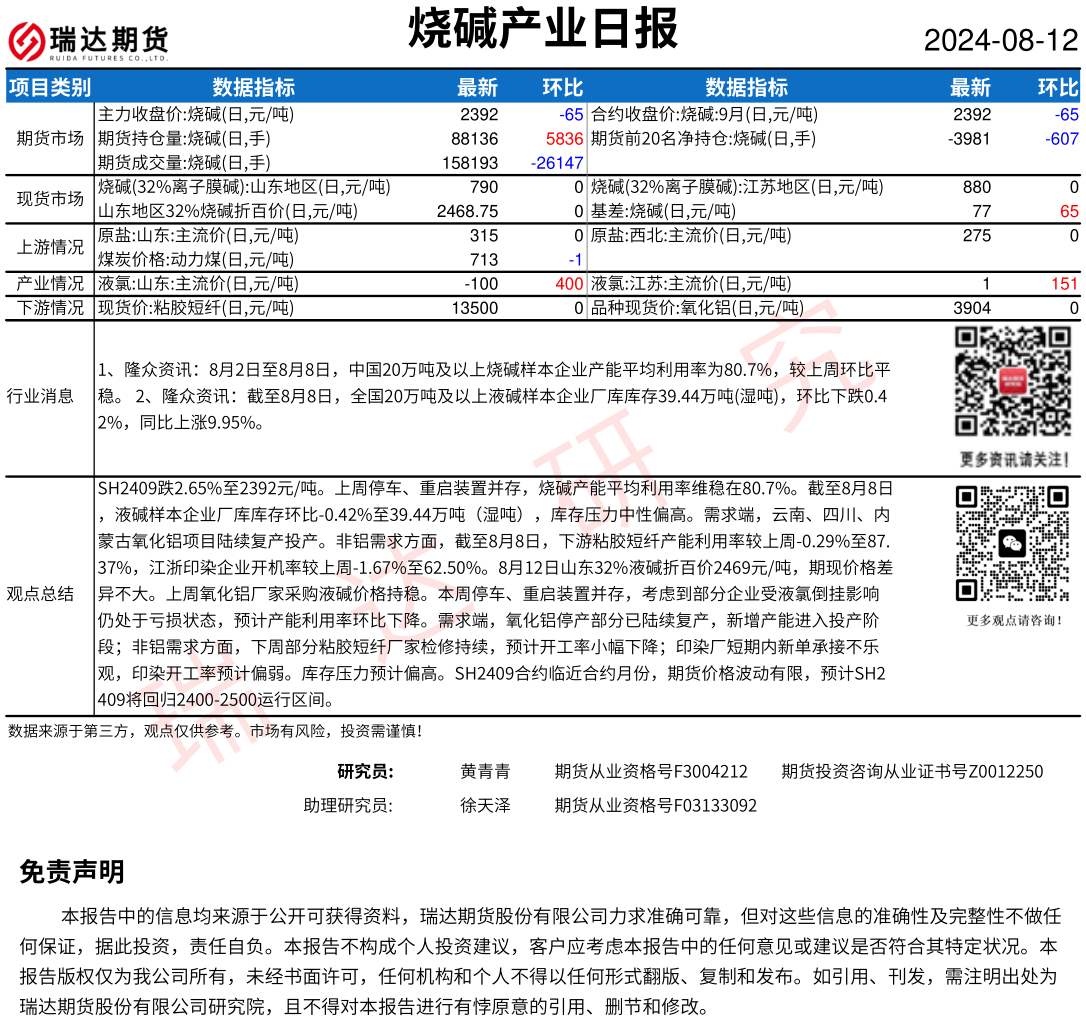Select the 现货市场 category cell
The image size is (1086, 1020).
tap(49, 199)
